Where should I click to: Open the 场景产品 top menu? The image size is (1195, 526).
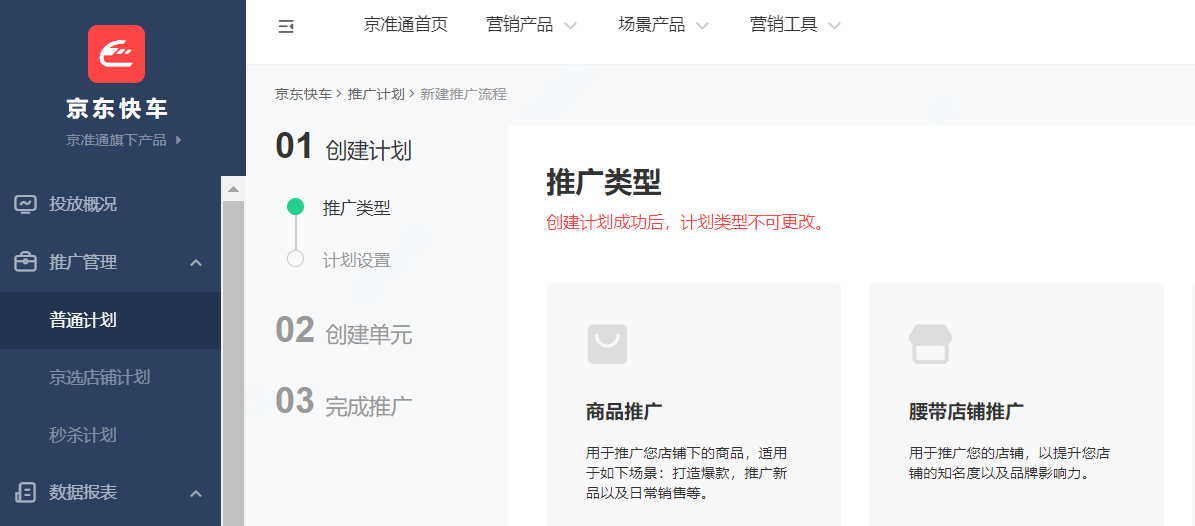pyautogui.click(x=652, y=25)
